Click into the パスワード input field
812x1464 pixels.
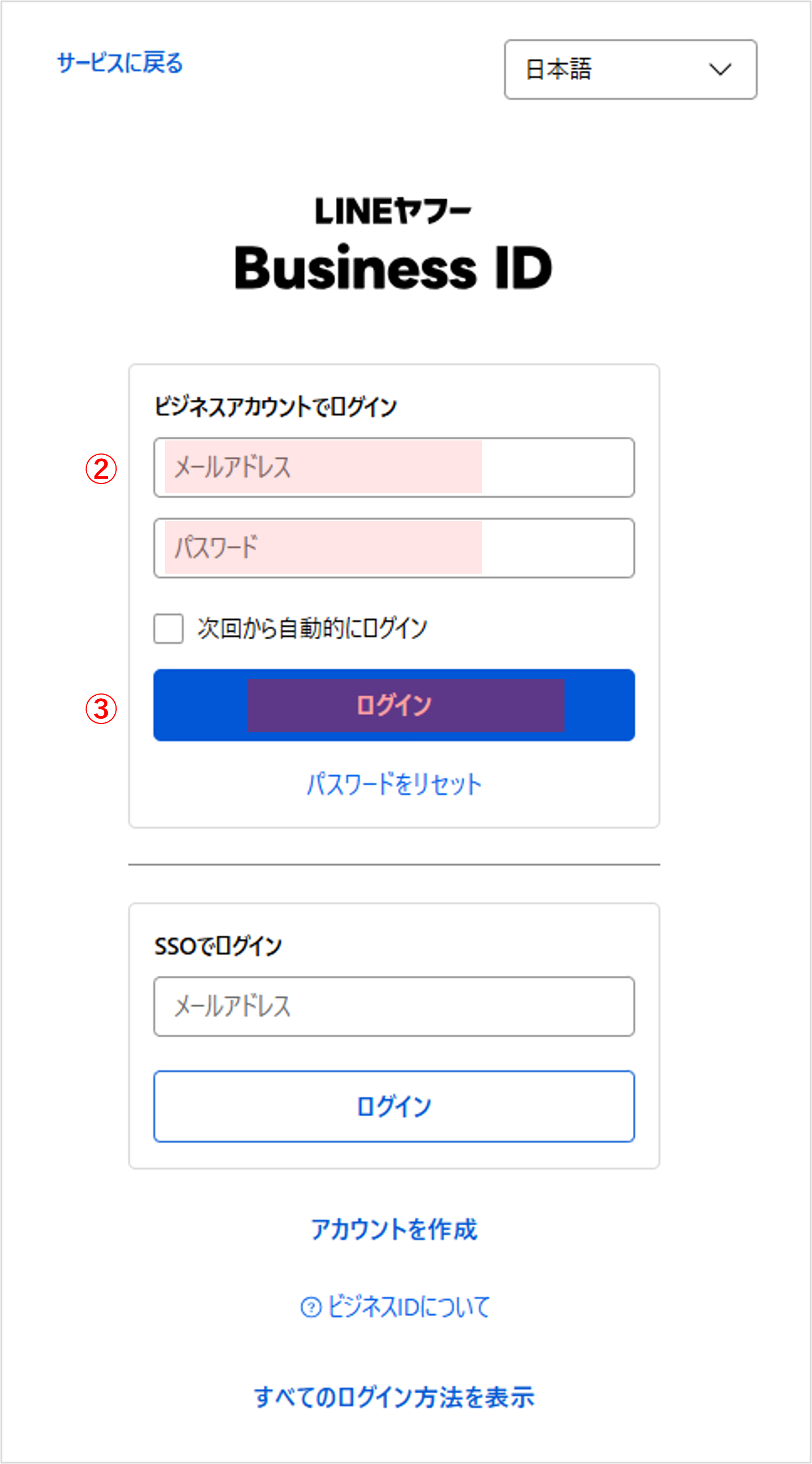point(394,548)
